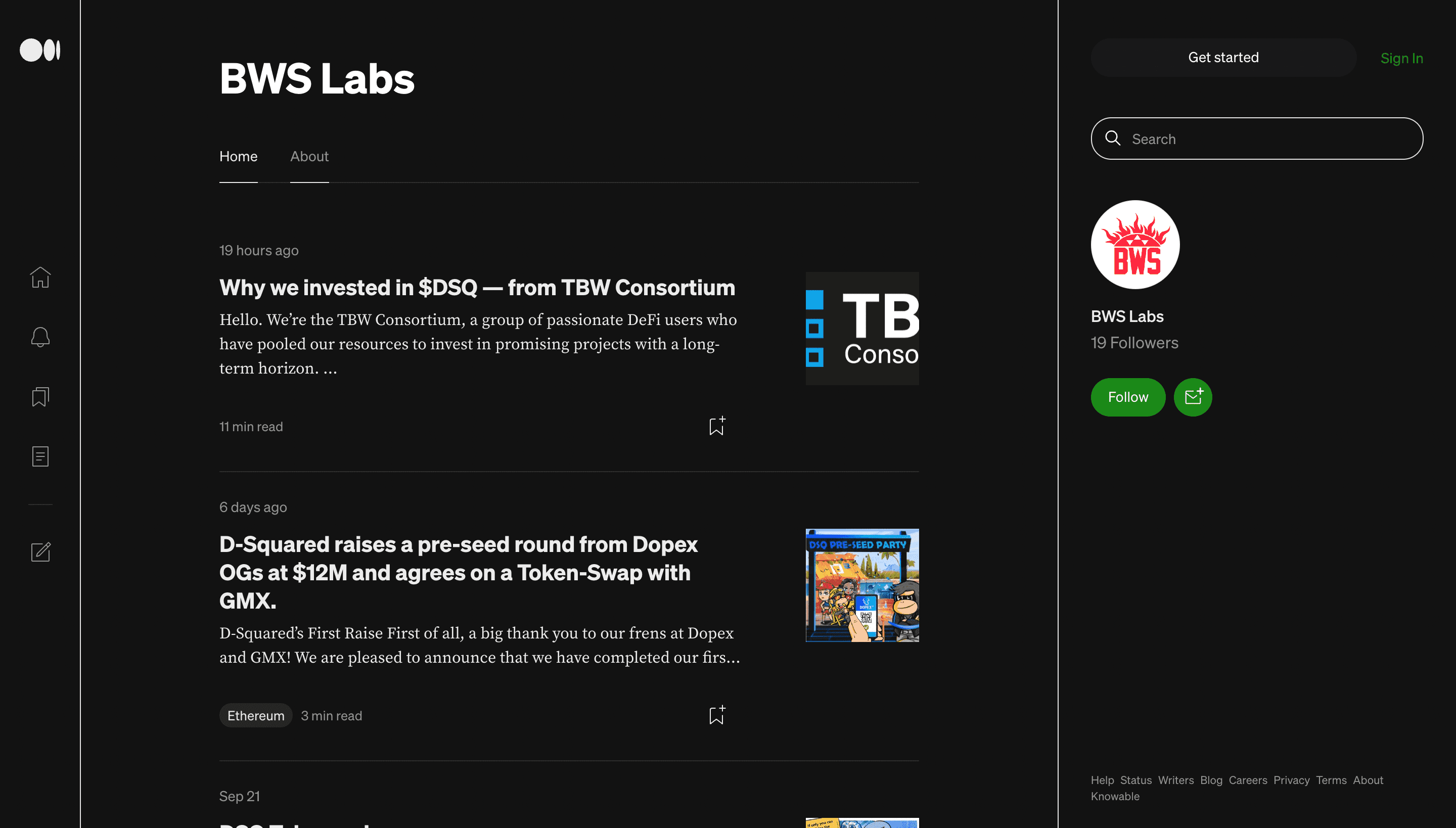The image size is (1456, 828).
Task: Click the Ethereum topic tag
Action: (x=256, y=715)
